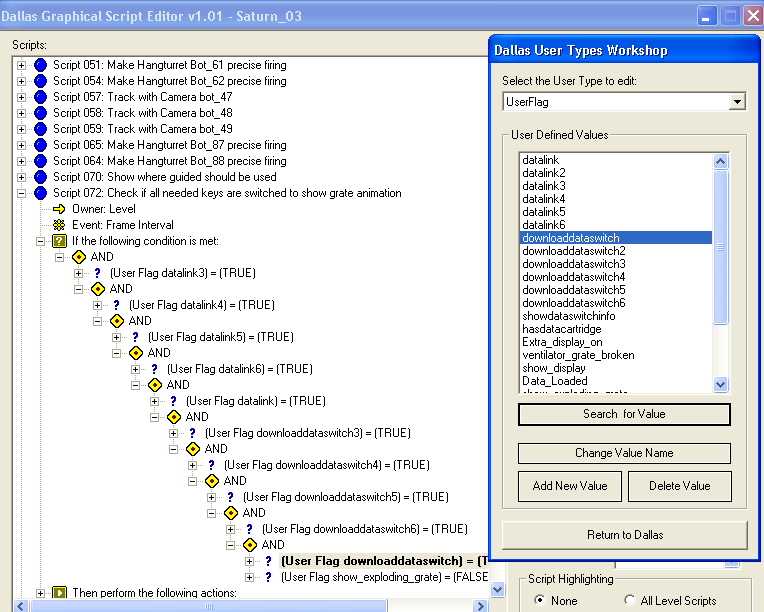
Task: Click the 'Then perform' actions icon
Action: tap(59, 593)
